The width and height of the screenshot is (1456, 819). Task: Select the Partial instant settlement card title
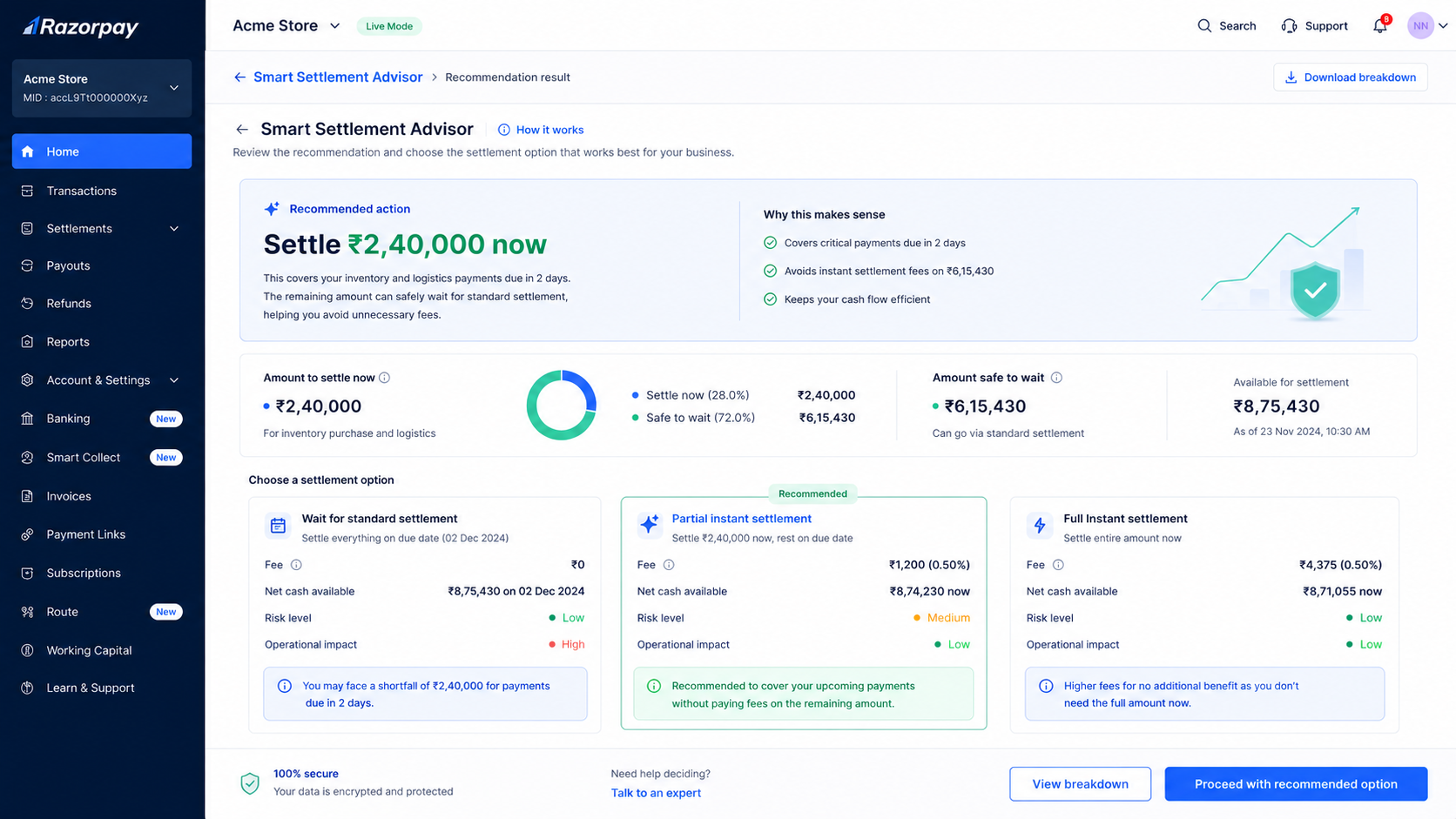click(742, 519)
